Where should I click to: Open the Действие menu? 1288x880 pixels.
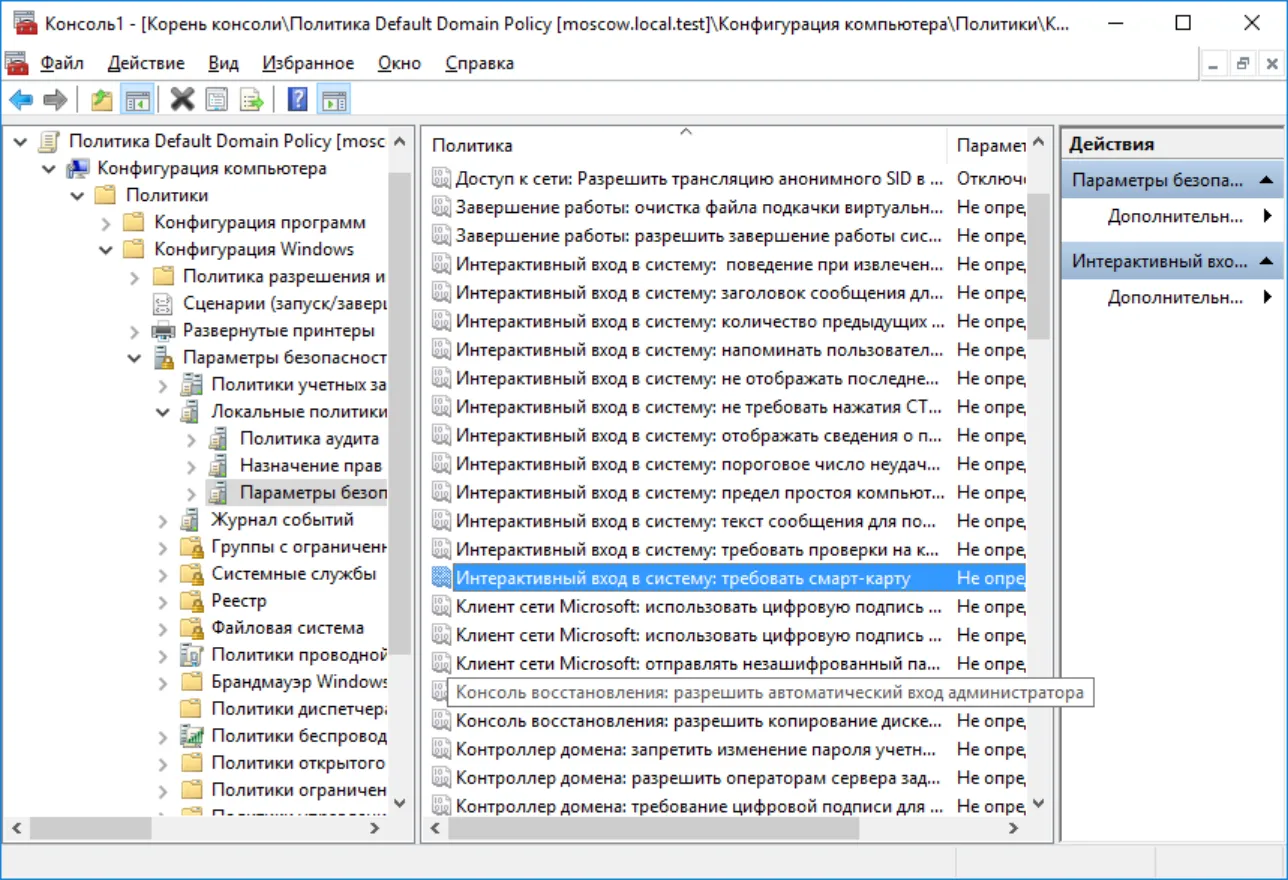point(146,63)
